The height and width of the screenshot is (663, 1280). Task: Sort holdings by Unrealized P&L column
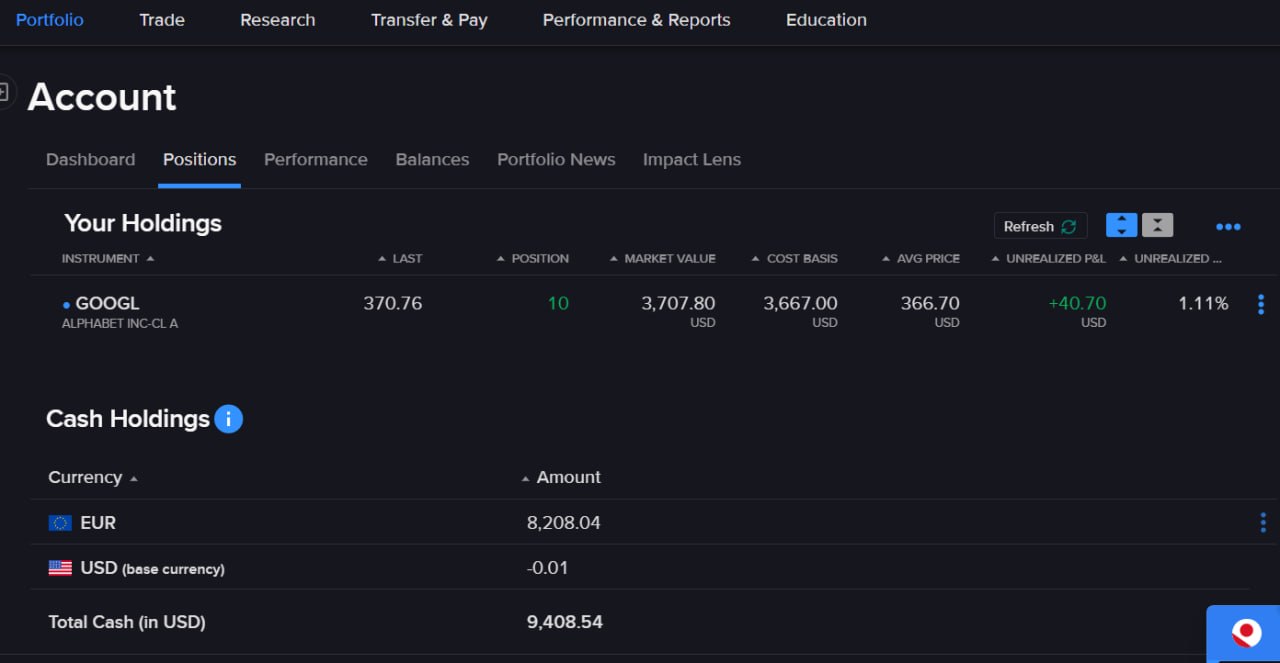point(1049,258)
